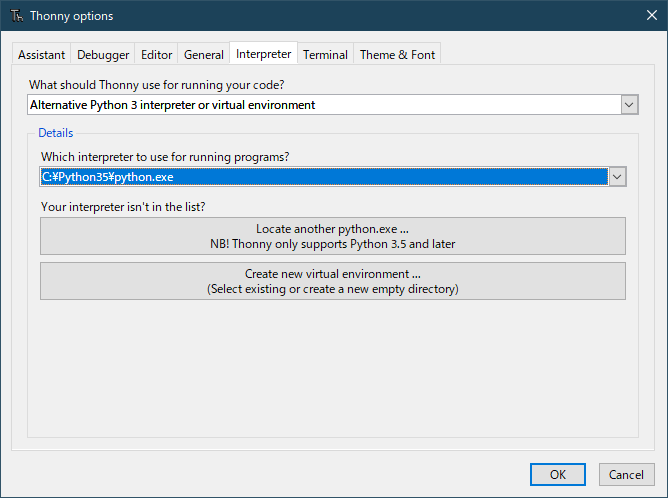
Task: Go to the Editor tab
Action: click(x=156, y=55)
